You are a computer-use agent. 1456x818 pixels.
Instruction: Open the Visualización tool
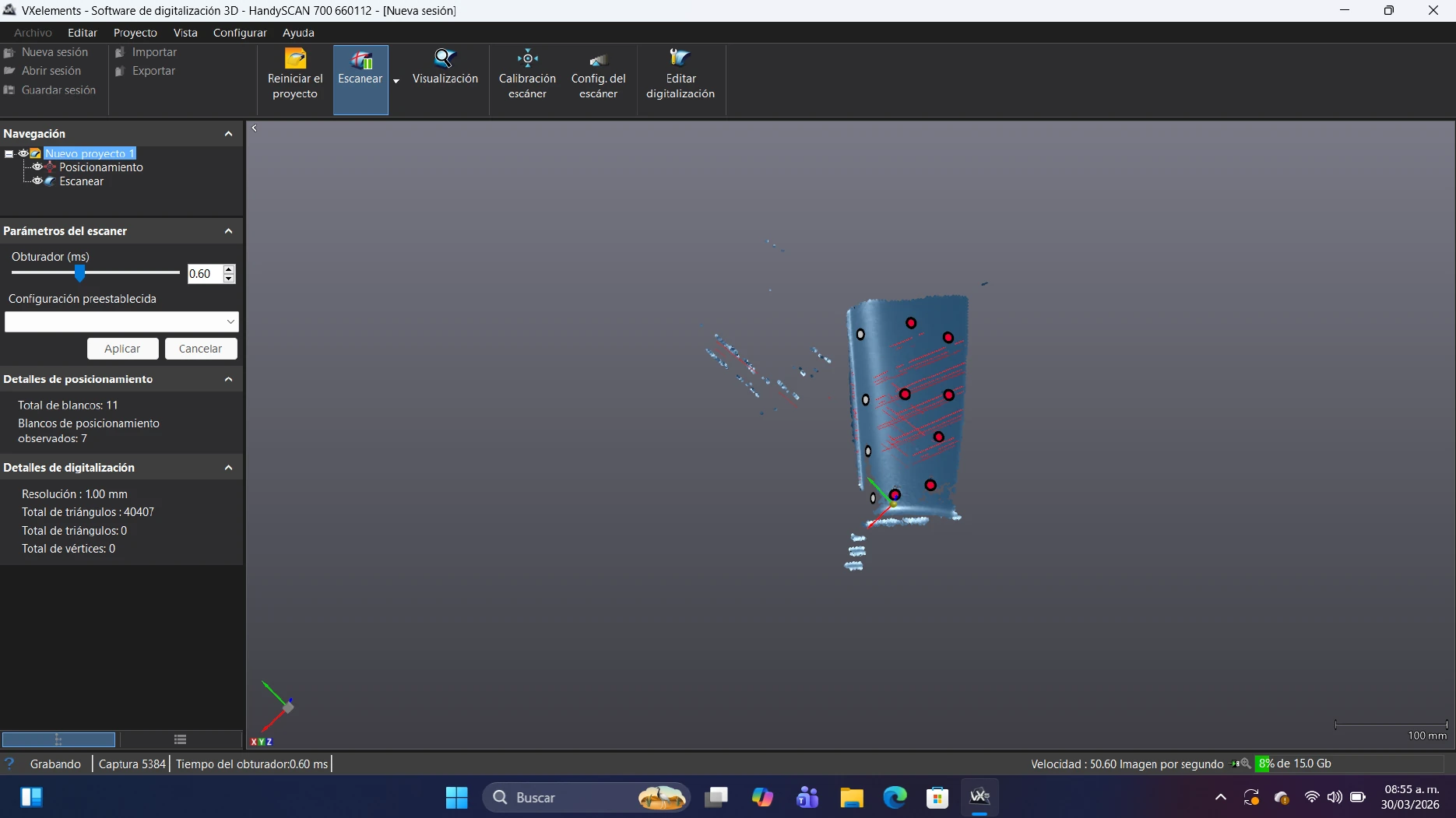pyautogui.click(x=445, y=68)
